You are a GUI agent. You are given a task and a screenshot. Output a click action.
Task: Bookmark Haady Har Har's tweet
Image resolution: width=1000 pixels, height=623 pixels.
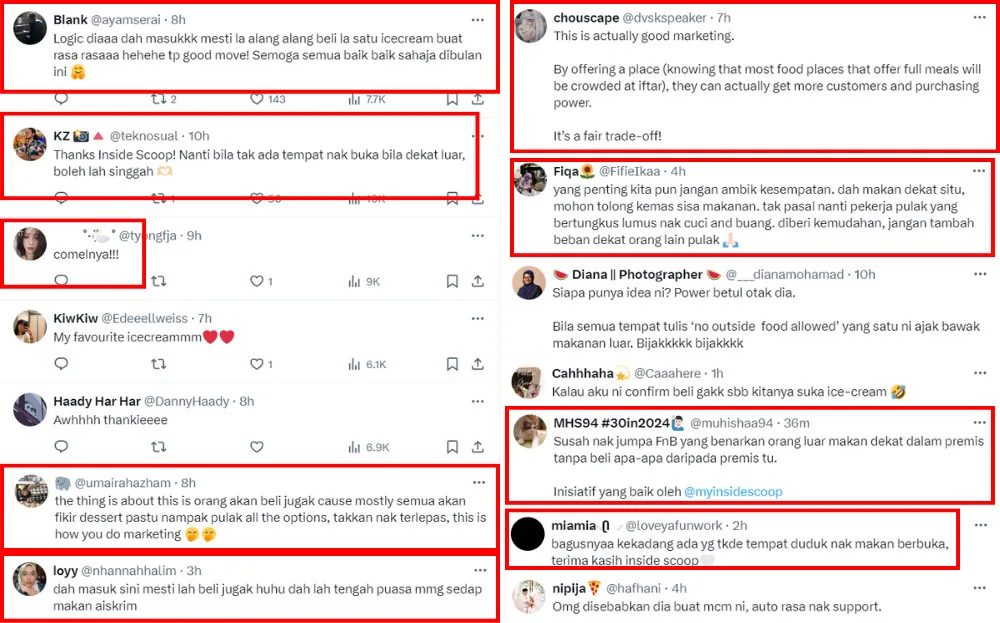tap(451, 447)
